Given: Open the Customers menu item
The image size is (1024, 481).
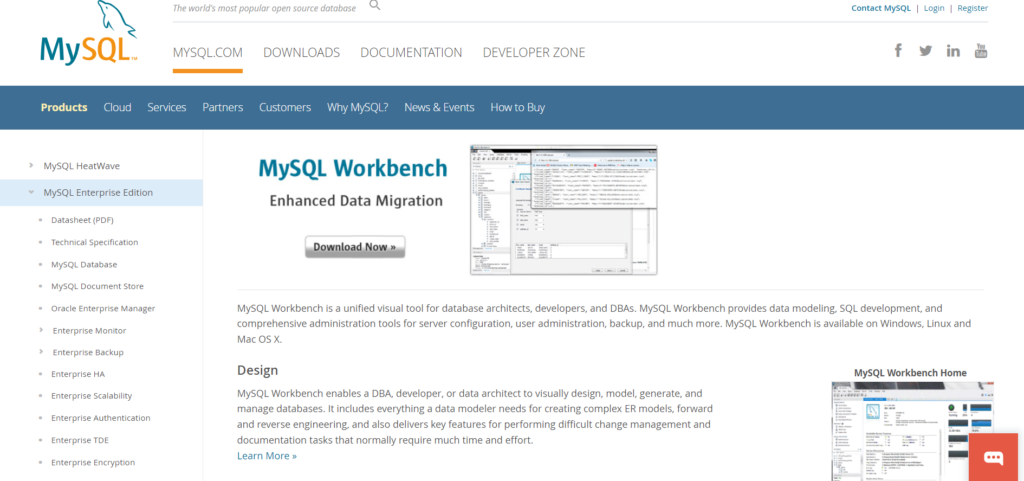Looking at the screenshot, I should (285, 107).
